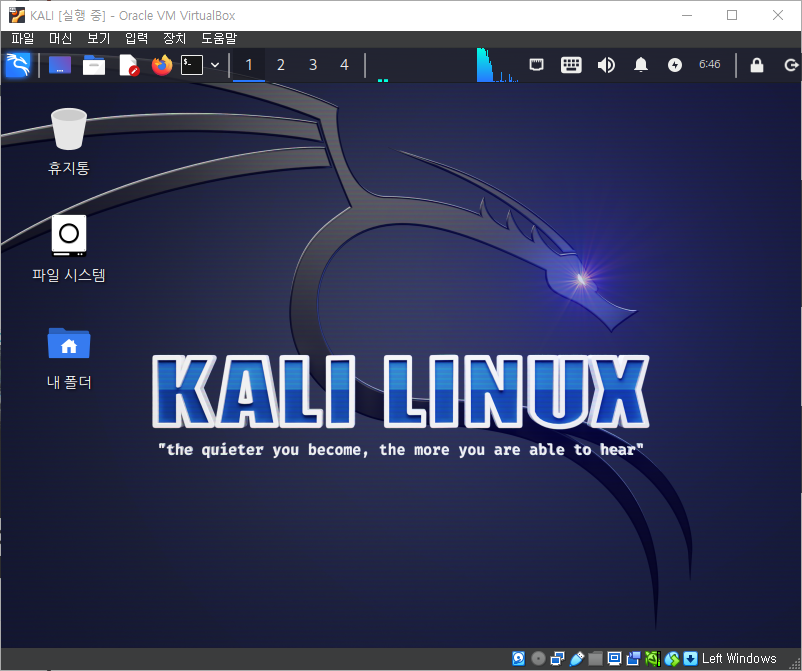Open the 장치 menu
The width and height of the screenshot is (802, 671).
pyautogui.click(x=174, y=38)
